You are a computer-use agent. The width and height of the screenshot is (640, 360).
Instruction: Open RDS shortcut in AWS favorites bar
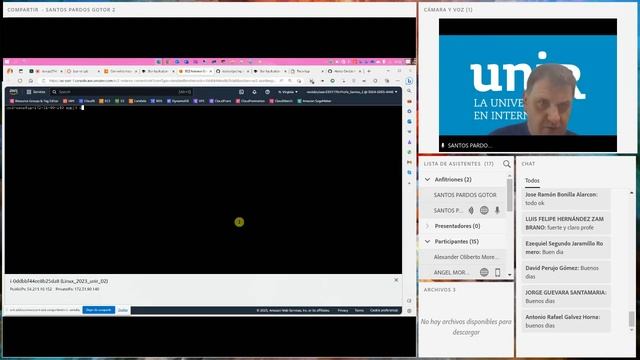point(156,101)
